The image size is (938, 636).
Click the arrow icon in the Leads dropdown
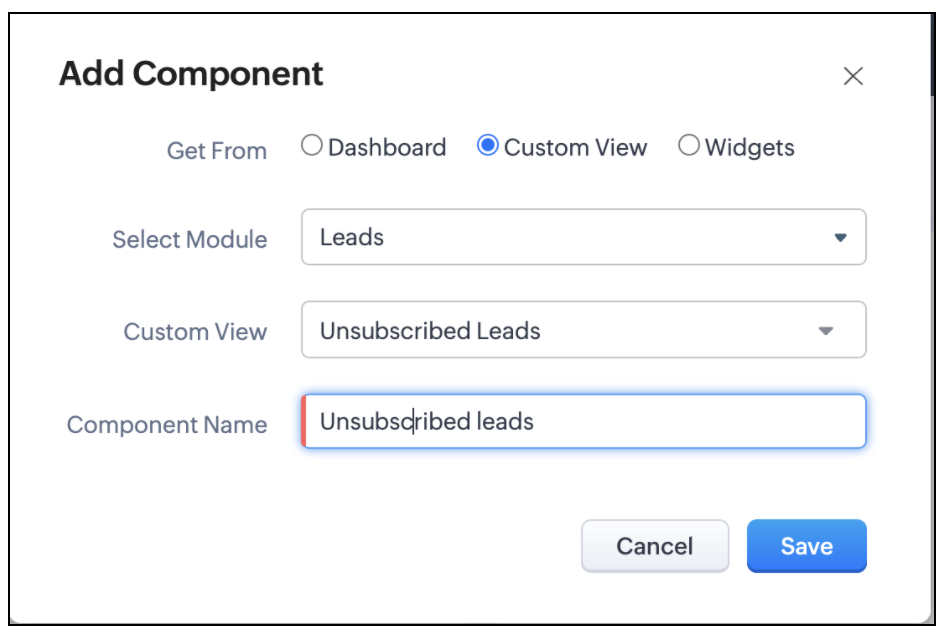pyautogui.click(x=840, y=238)
